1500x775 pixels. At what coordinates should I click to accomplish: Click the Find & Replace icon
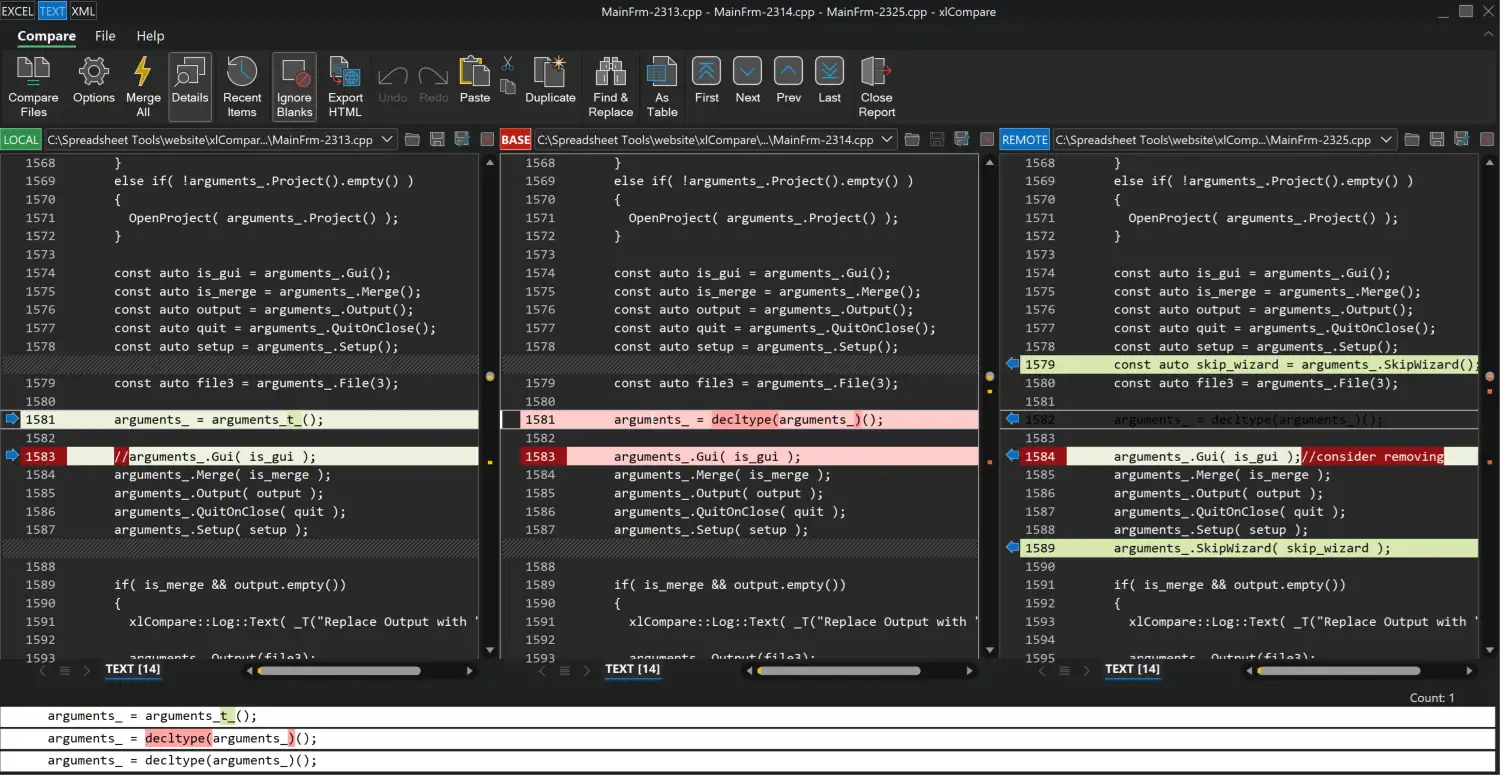[610, 85]
